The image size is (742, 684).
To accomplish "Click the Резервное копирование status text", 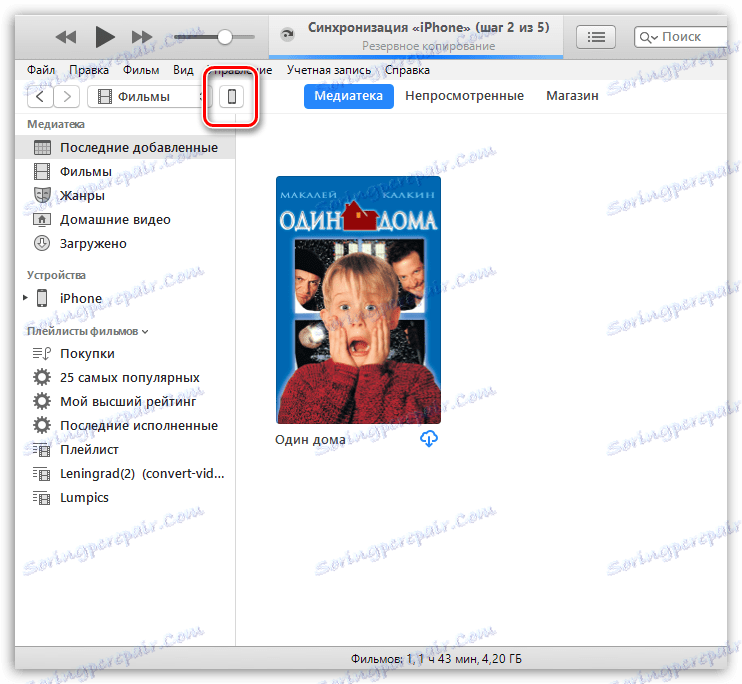I will pos(428,46).
